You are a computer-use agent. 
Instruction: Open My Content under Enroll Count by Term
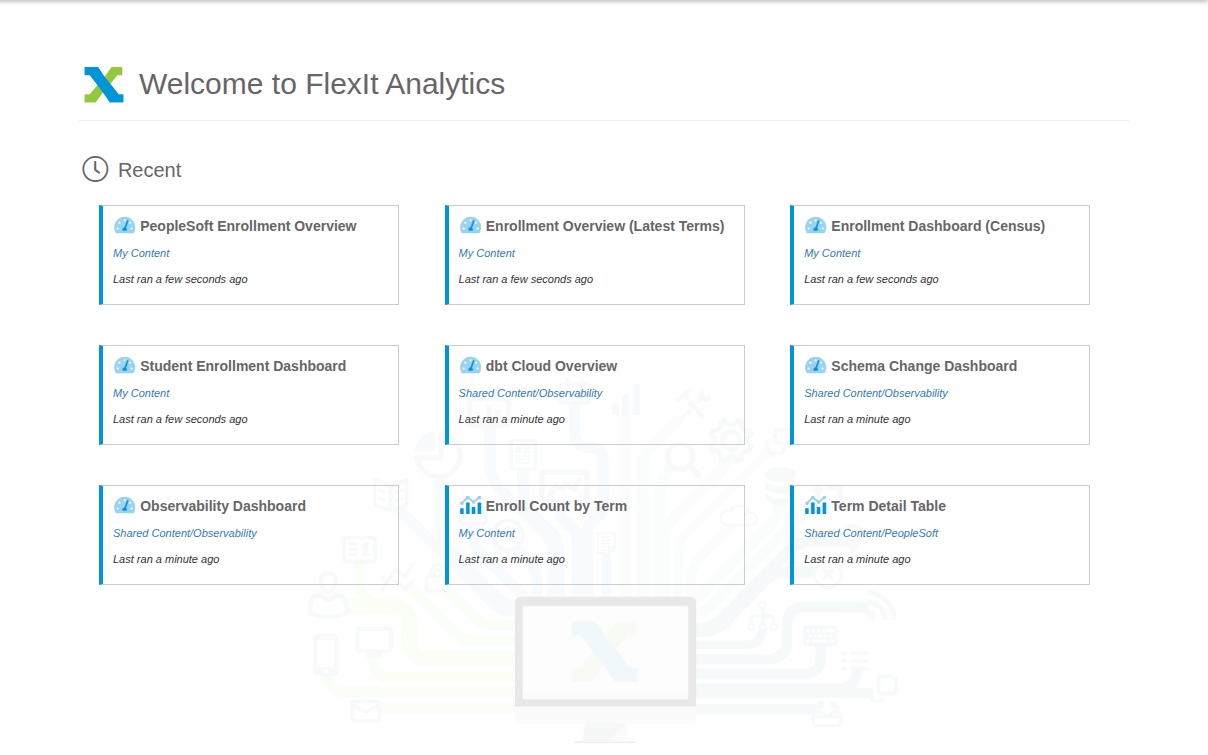coord(487,533)
